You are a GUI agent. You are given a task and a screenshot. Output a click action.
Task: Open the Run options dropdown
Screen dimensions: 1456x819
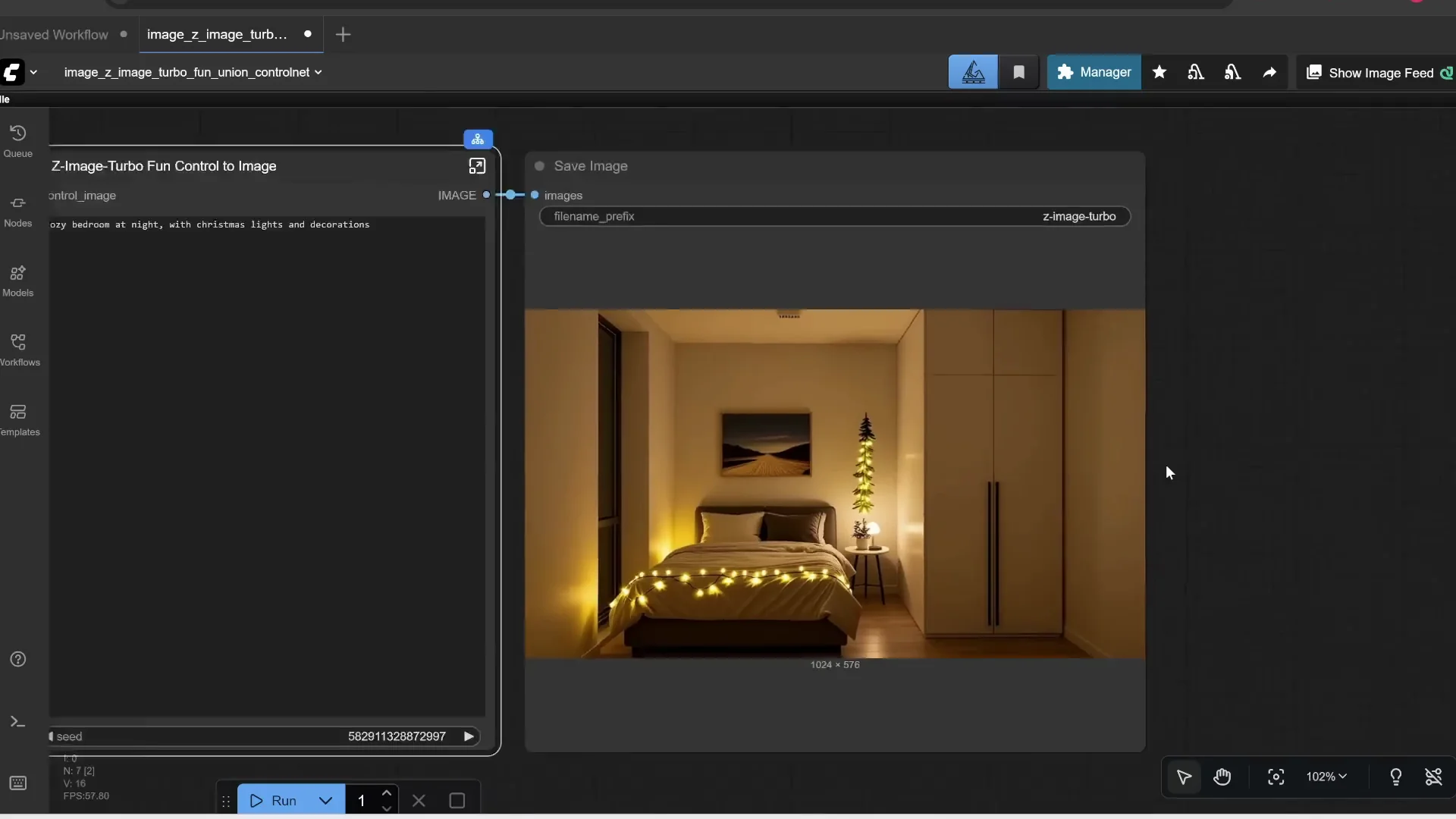pyautogui.click(x=325, y=800)
